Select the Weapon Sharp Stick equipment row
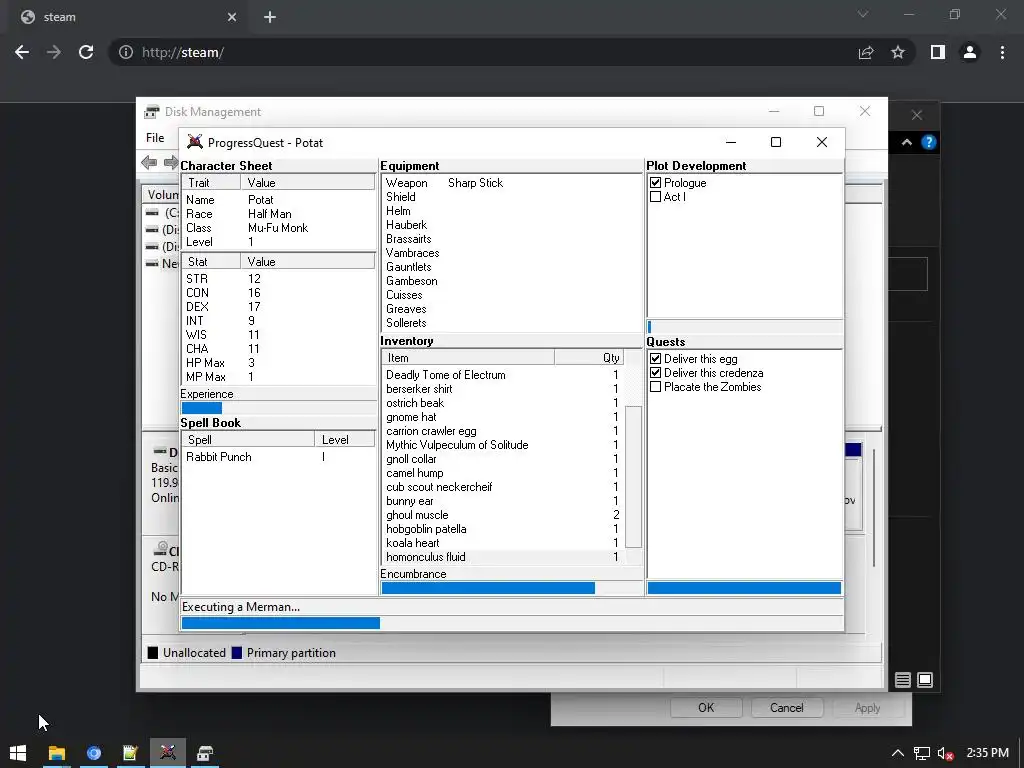 [x=511, y=183]
